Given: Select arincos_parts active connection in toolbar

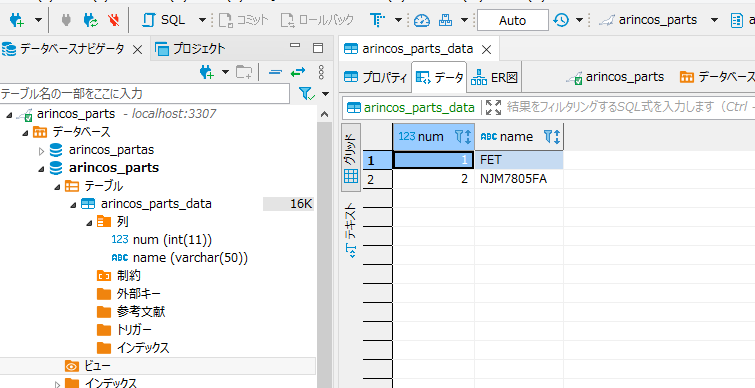Looking at the screenshot, I should [x=658, y=20].
